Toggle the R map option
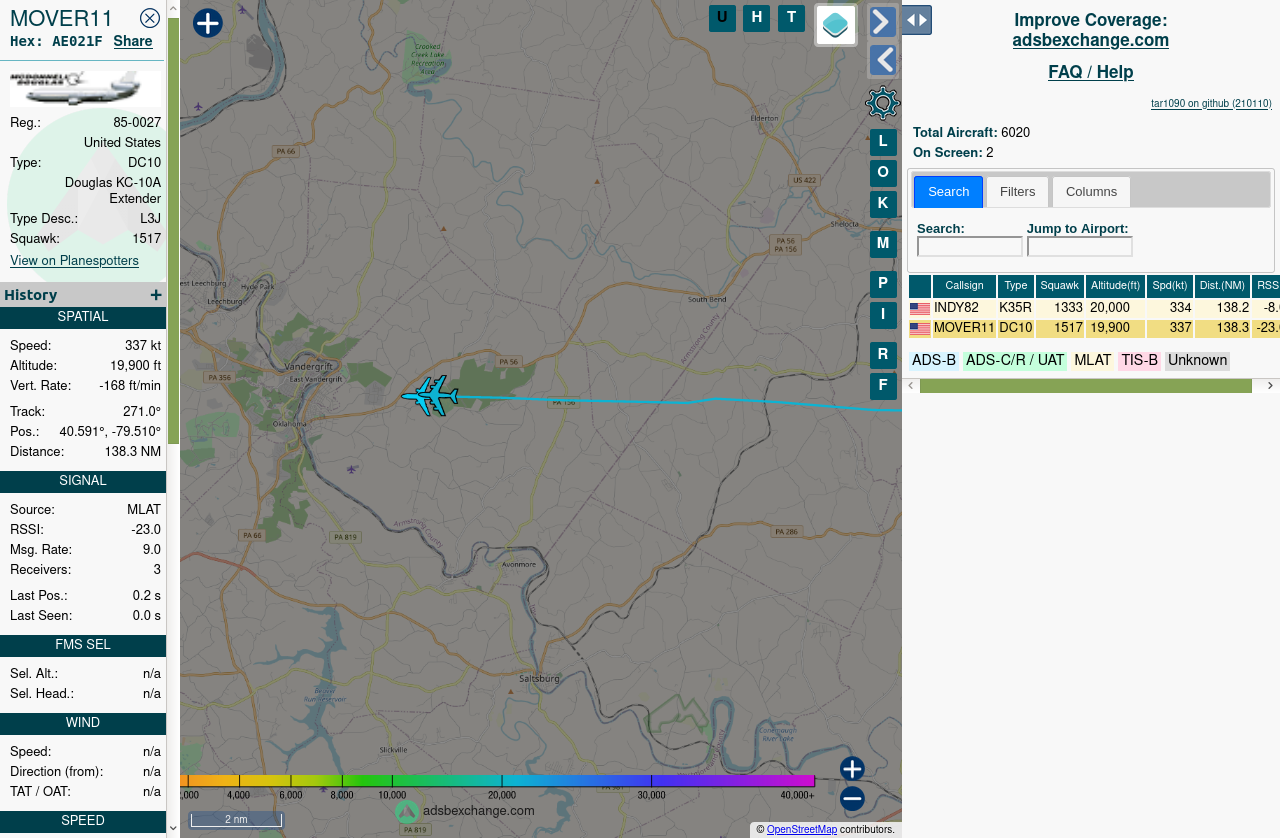Viewport: 1280px width, 838px height. 883,355
